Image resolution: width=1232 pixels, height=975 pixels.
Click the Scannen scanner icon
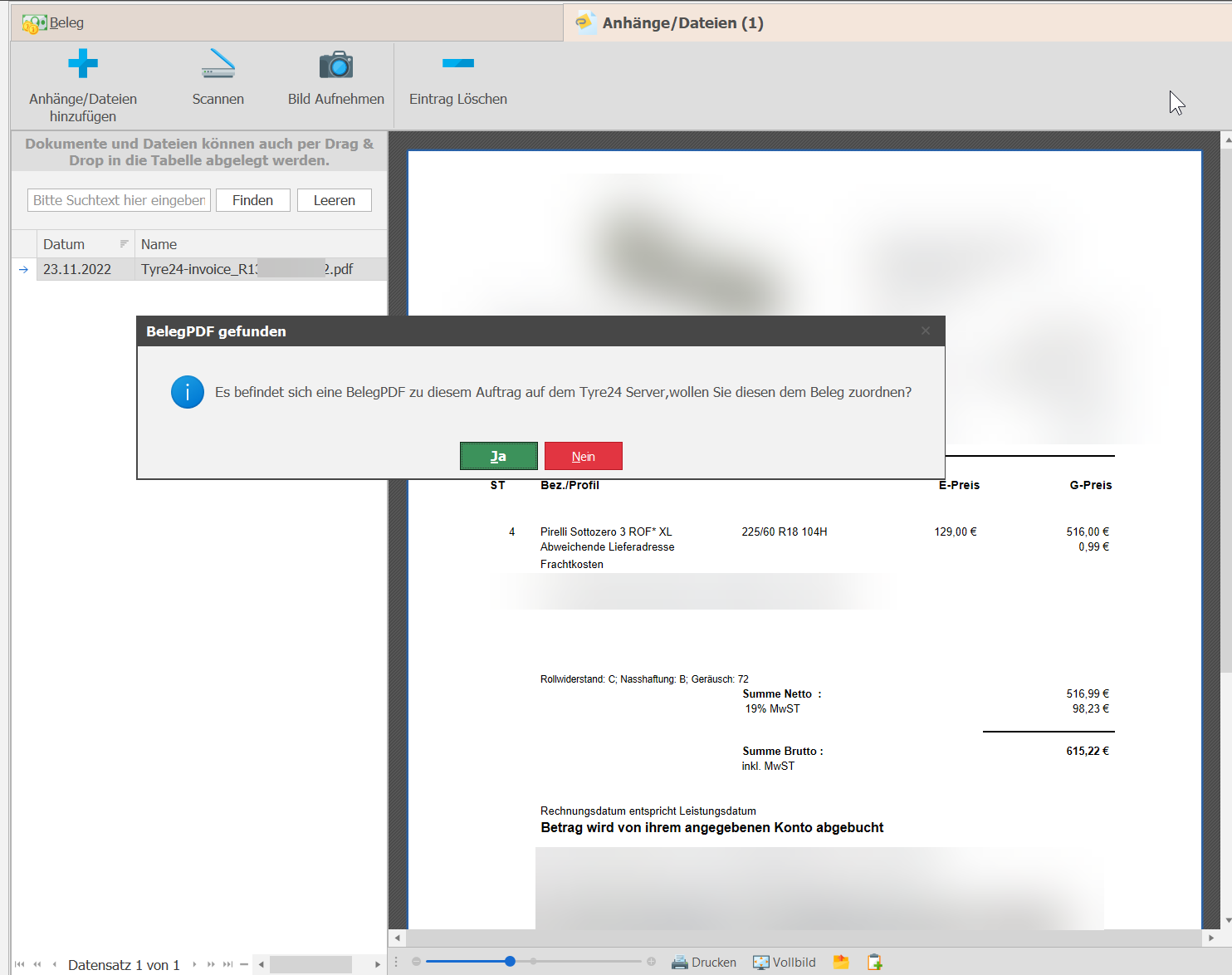pyautogui.click(x=218, y=63)
